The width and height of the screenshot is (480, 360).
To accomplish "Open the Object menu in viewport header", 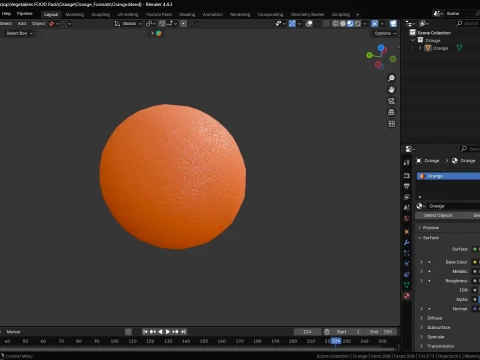I will [x=38, y=23].
